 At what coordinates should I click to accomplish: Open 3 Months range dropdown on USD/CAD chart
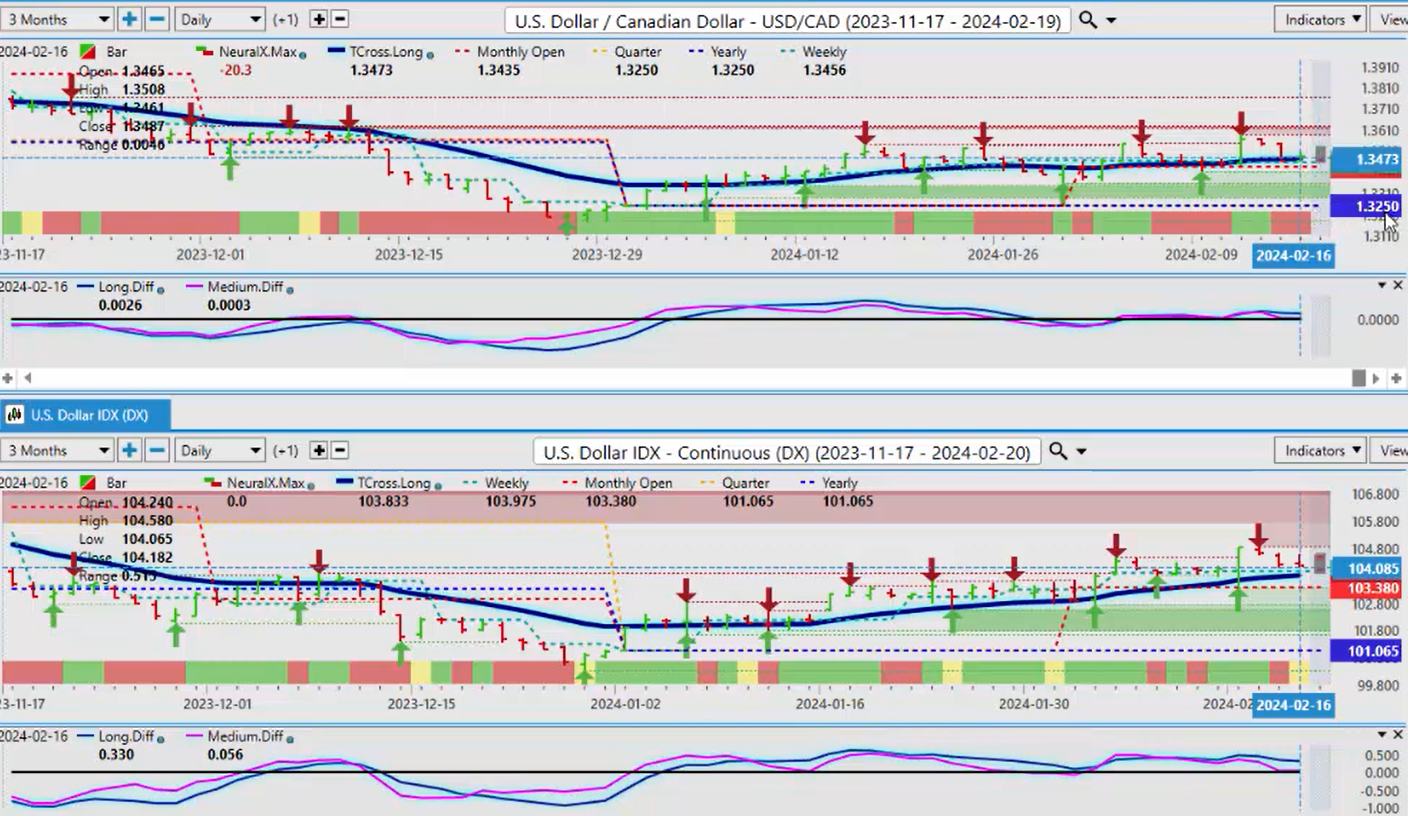56,19
